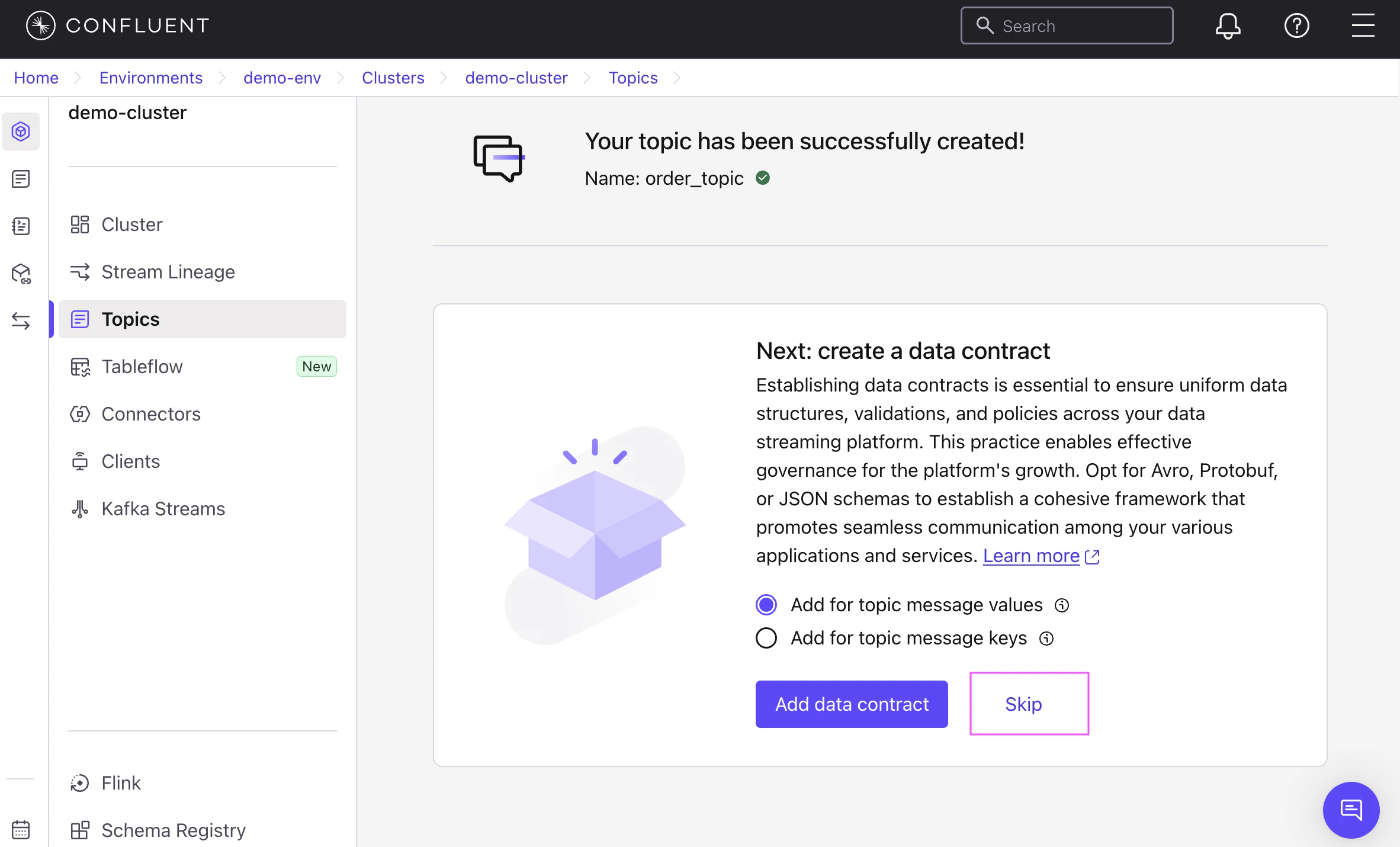Viewport: 1400px width, 847px height.
Task: Click the Confluent logo icon
Action: point(41,25)
